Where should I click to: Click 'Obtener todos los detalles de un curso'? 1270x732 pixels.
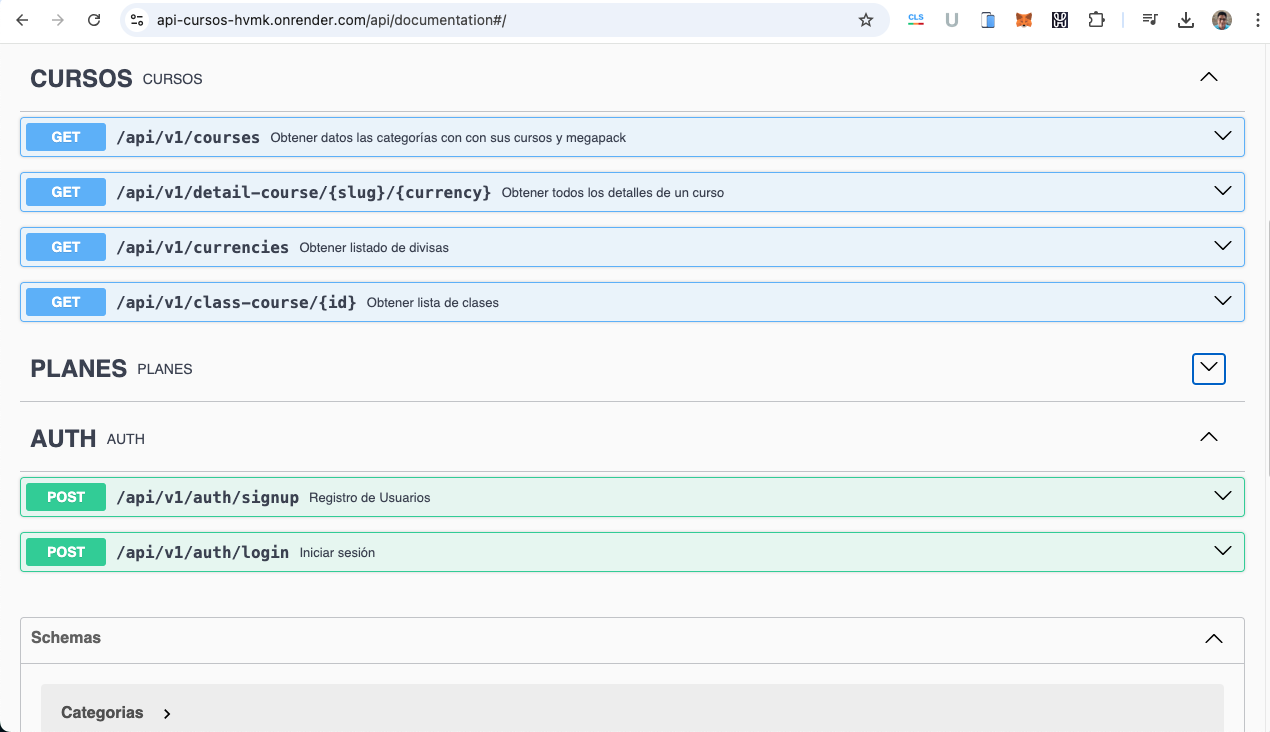pos(613,192)
